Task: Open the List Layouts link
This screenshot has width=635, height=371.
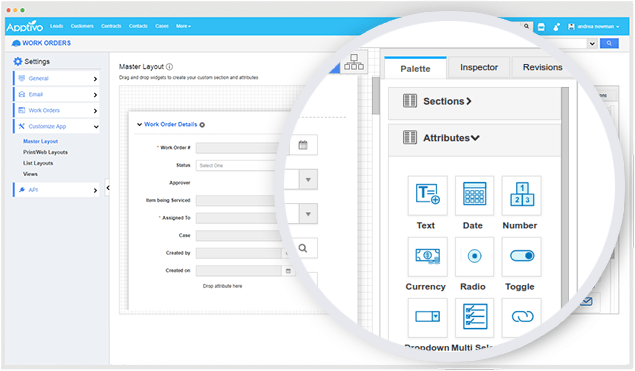Action: [38, 163]
